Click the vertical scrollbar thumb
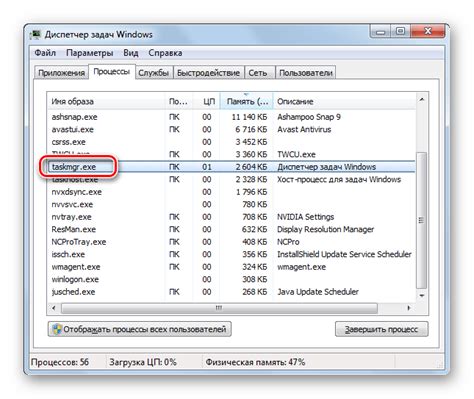Screen dimensions: 474x399 (422, 220)
